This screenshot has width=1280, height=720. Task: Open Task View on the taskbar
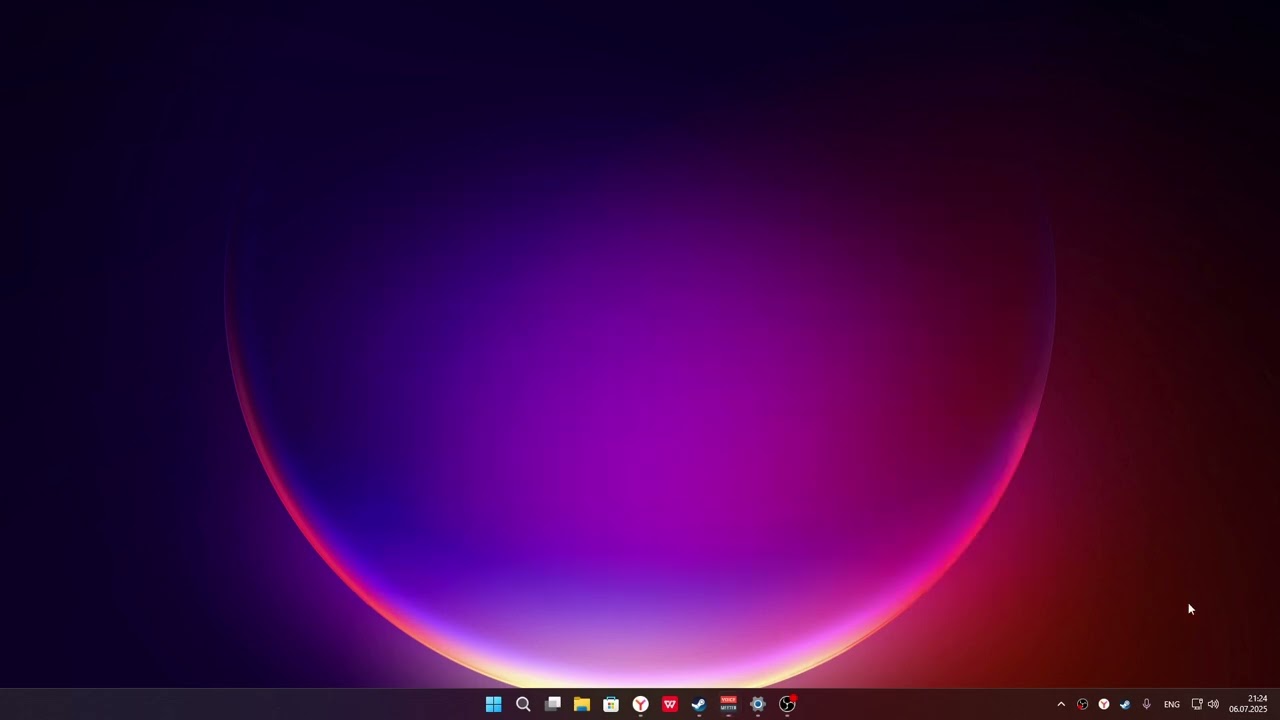(x=552, y=704)
